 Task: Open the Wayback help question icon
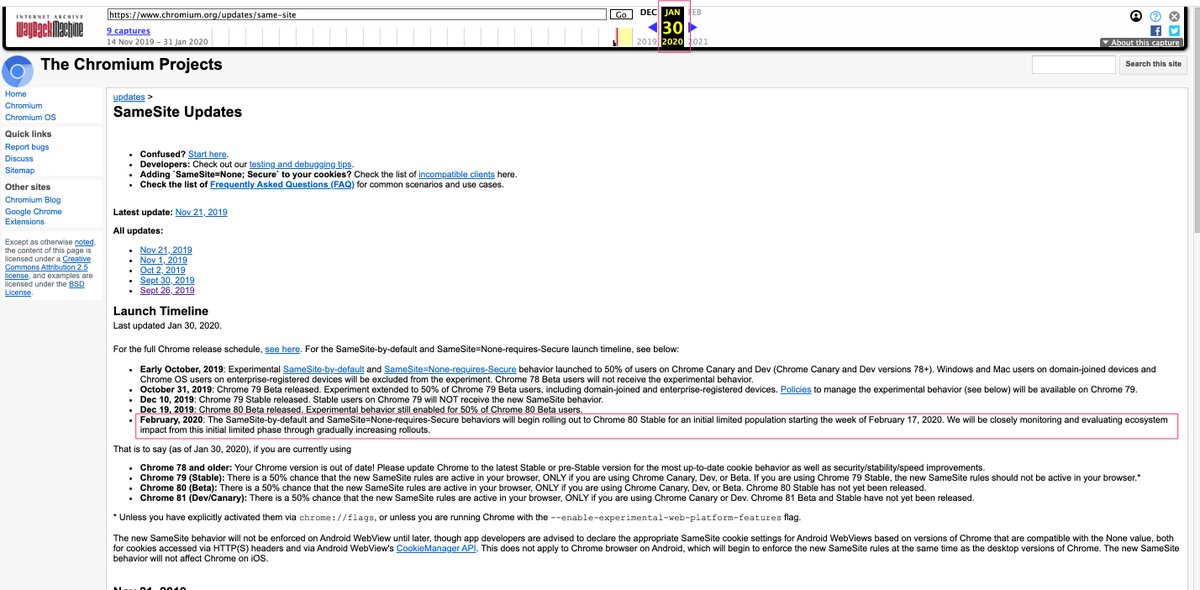pyautogui.click(x=1155, y=16)
